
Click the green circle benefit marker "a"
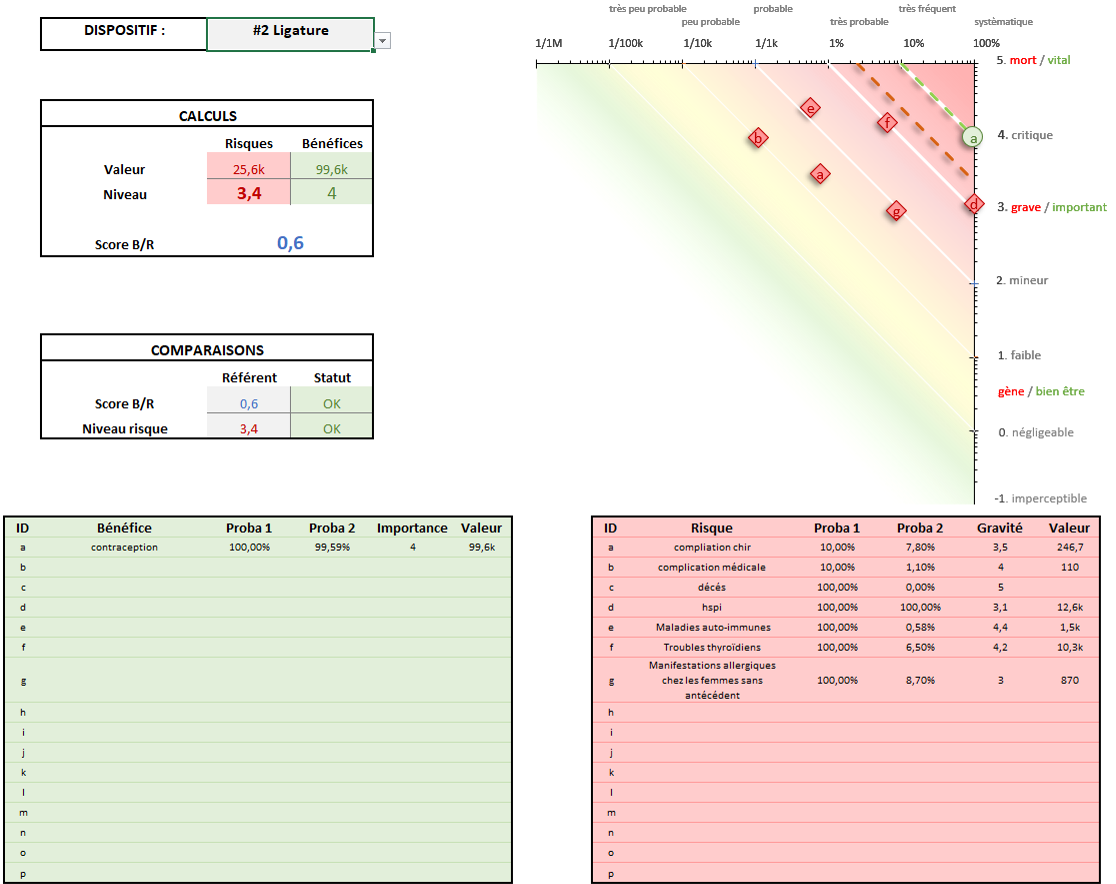pos(971,138)
